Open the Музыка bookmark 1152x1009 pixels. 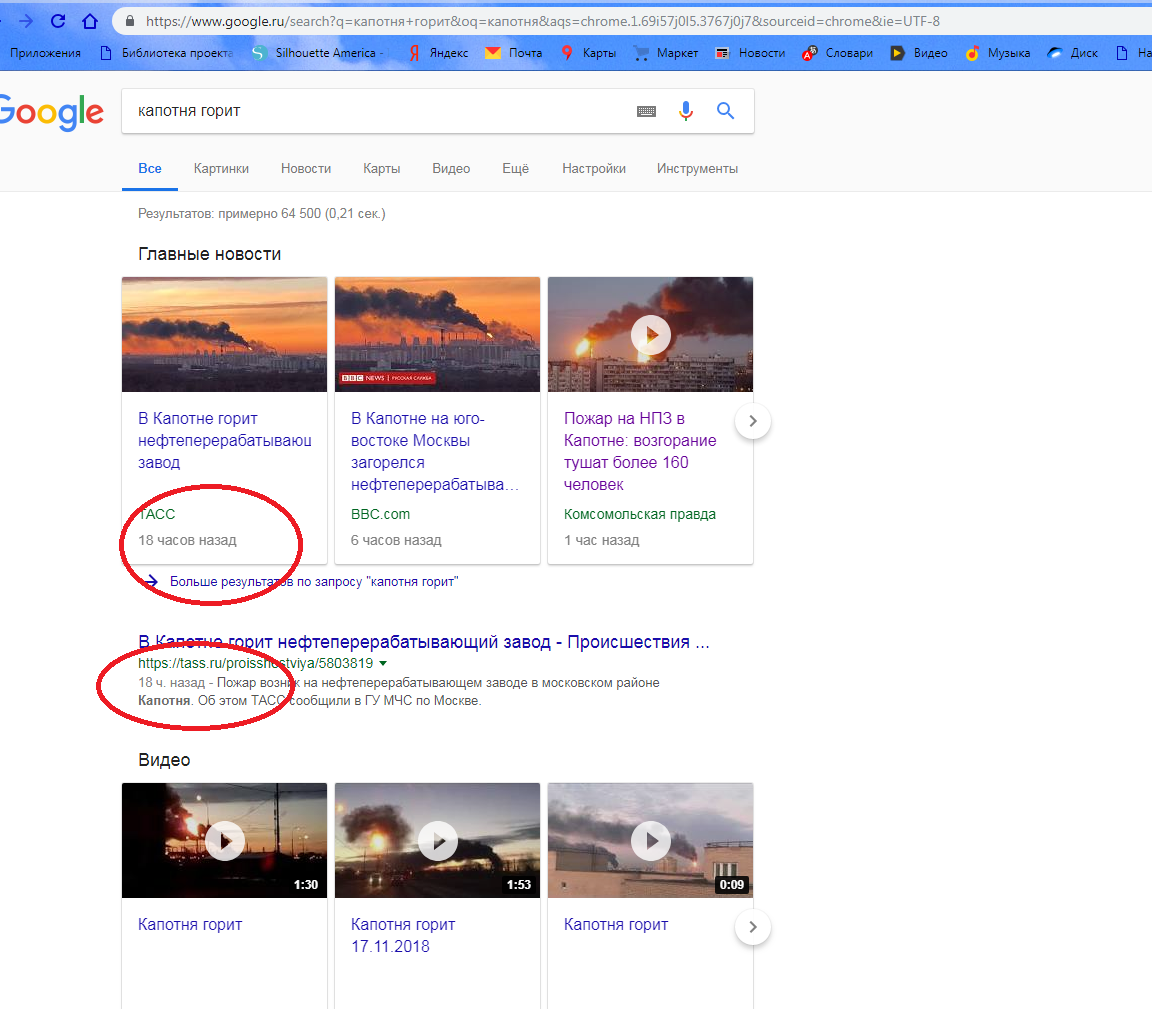pos(998,53)
